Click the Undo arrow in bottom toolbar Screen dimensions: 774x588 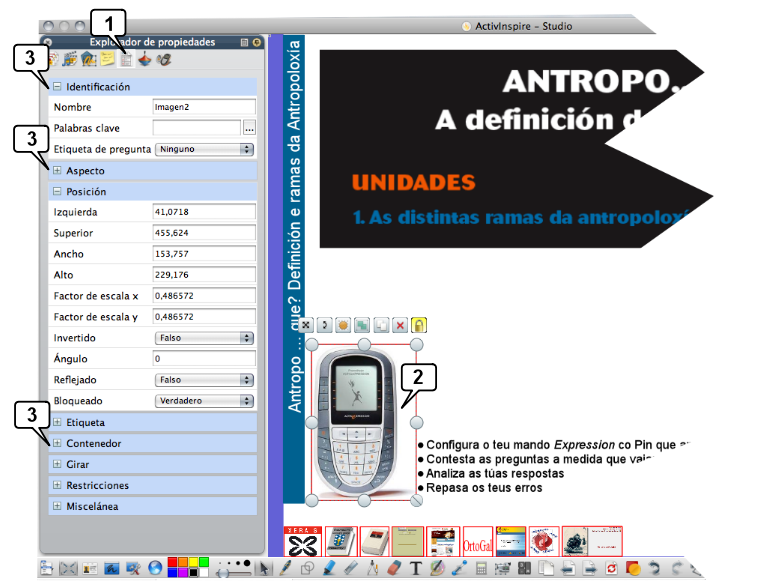click(x=654, y=569)
